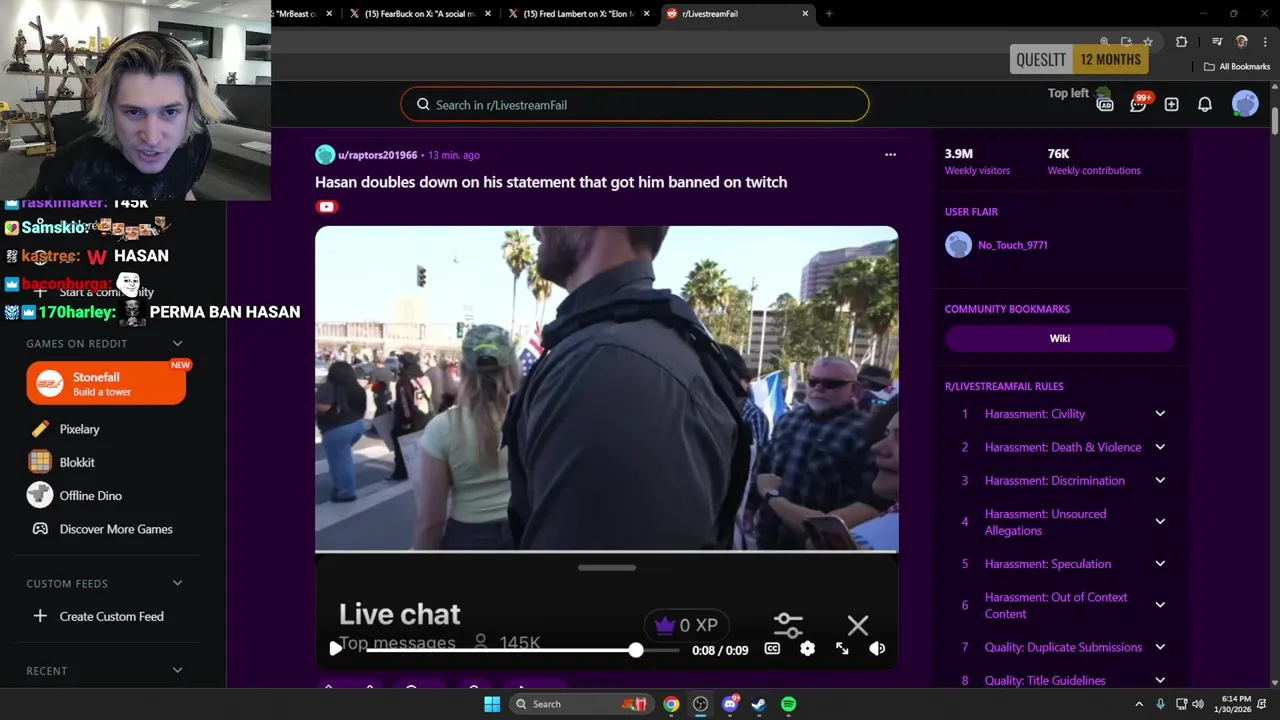This screenshot has height=720, width=1280.
Task: Open OBS Studio from the taskbar
Action: [x=700, y=704]
